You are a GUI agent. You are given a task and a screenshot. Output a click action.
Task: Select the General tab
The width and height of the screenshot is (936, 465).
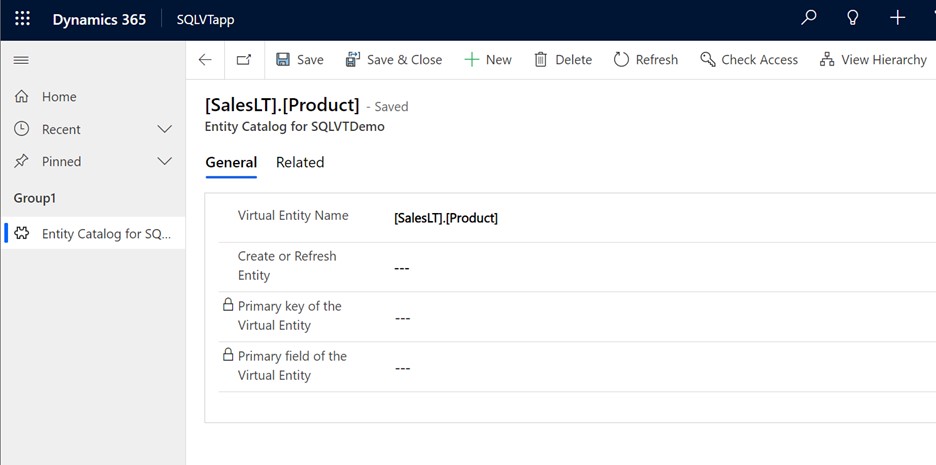(231, 162)
